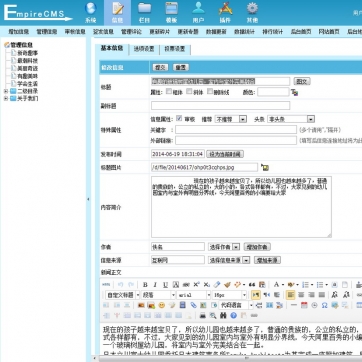Viewport: 362px width, 362px height.
Task: Check the 粗体 bold title attribute
Action: click(169, 91)
